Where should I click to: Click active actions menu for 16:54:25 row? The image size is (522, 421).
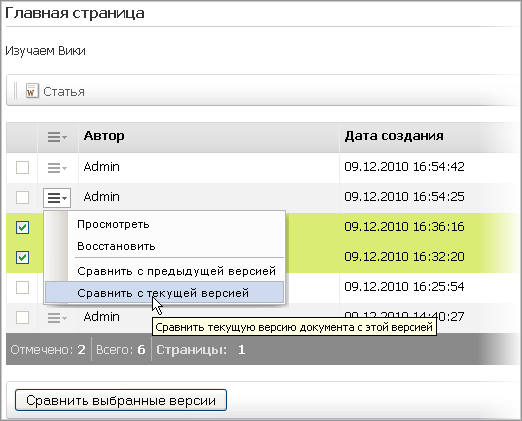(57, 198)
